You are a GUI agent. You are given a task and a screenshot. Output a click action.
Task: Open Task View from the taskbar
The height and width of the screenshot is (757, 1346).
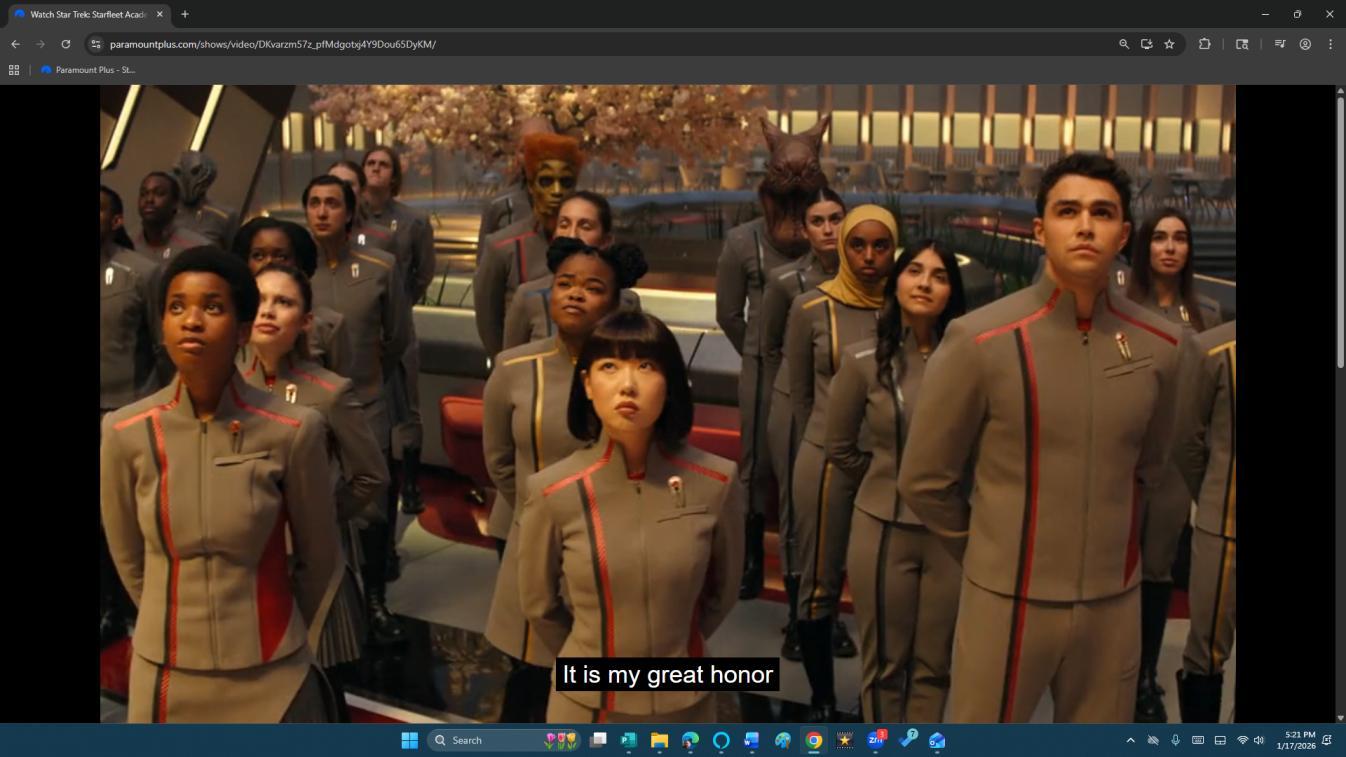tap(598, 740)
